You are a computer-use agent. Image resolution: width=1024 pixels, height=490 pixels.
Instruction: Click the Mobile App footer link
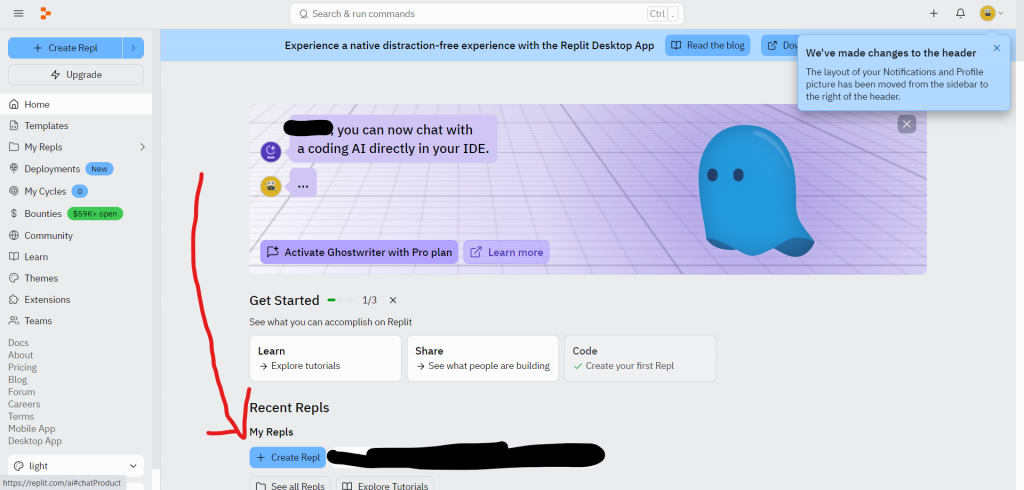pos(31,429)
